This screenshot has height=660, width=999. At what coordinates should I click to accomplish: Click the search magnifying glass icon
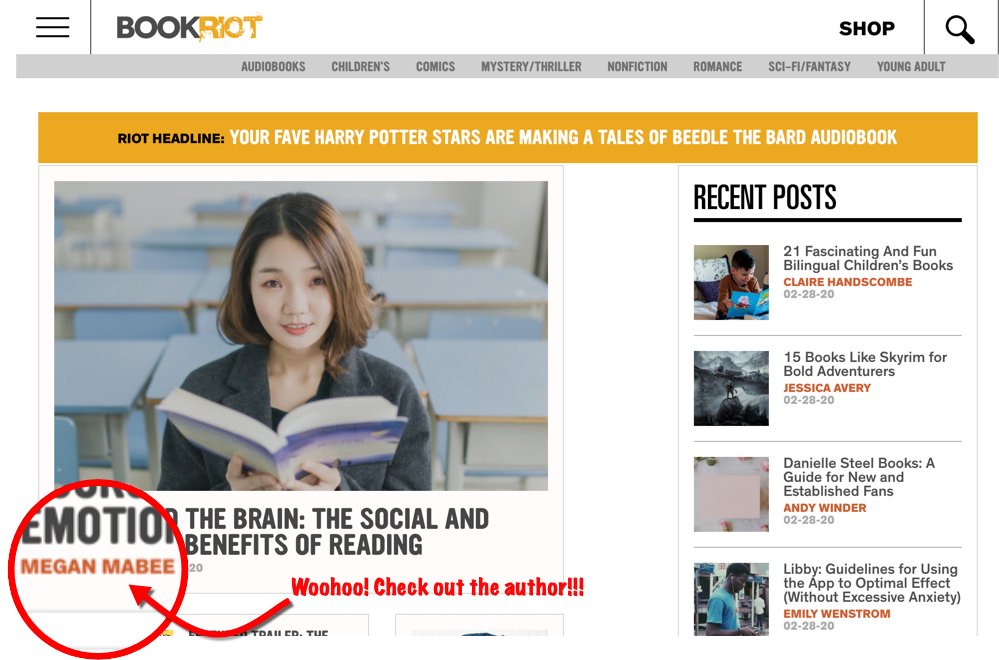click(x=958, y=27)
